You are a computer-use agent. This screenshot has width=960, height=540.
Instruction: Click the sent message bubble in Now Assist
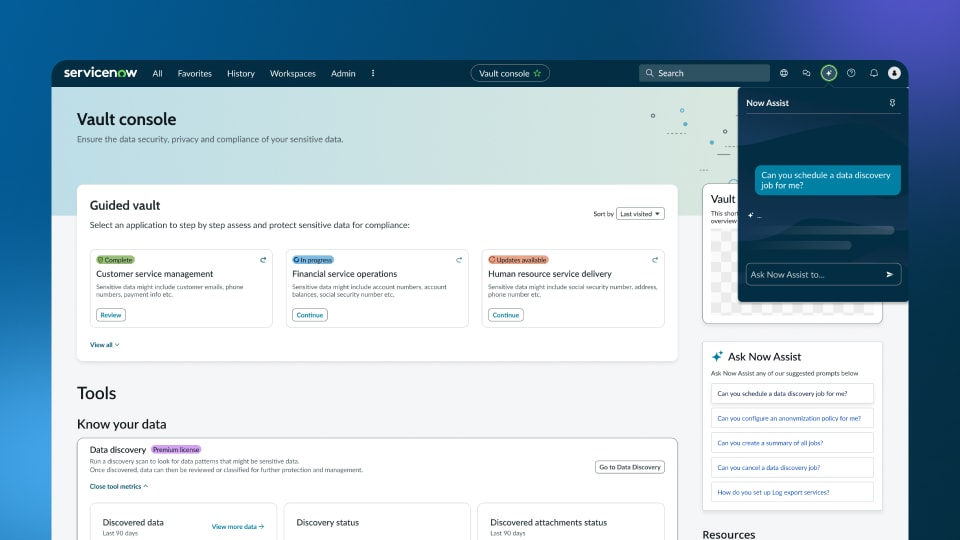(827, 180)
